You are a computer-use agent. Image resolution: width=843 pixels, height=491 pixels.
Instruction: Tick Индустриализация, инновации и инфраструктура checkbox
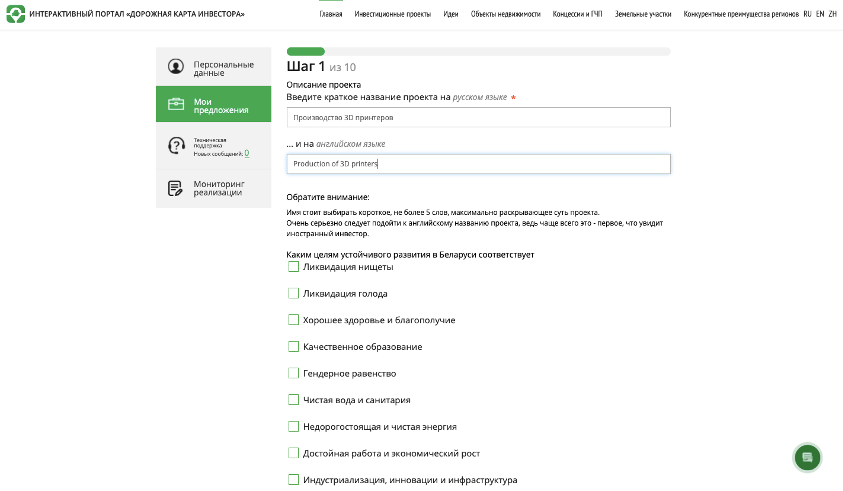coord(293,480)
